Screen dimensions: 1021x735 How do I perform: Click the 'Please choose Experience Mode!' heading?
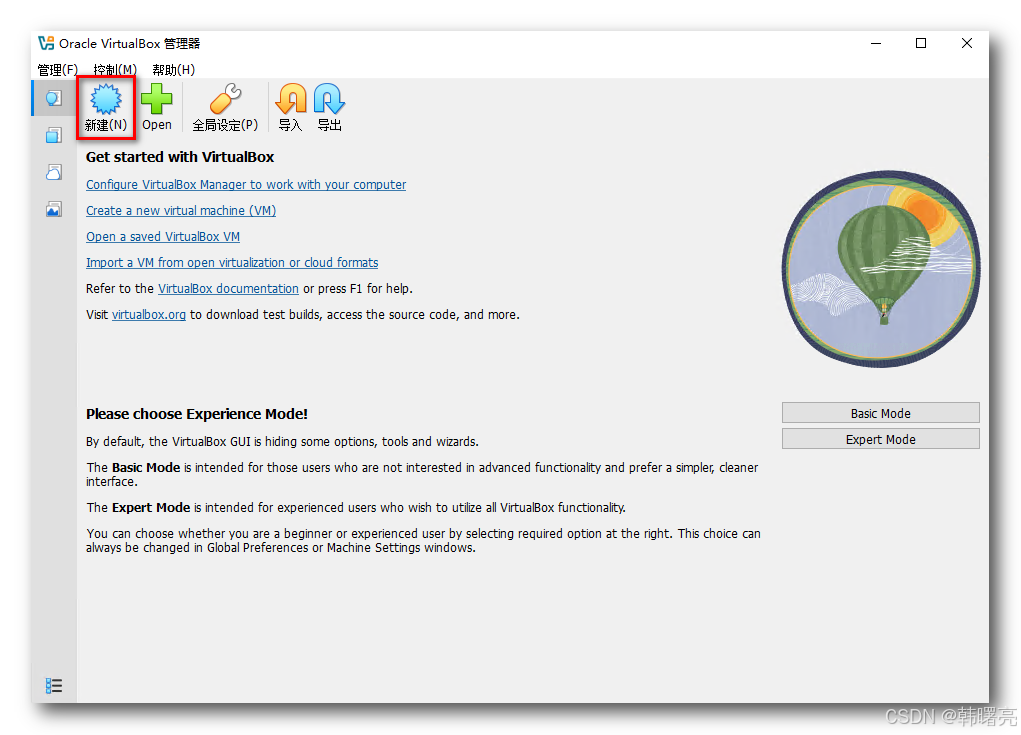click(x=197, y=414)
